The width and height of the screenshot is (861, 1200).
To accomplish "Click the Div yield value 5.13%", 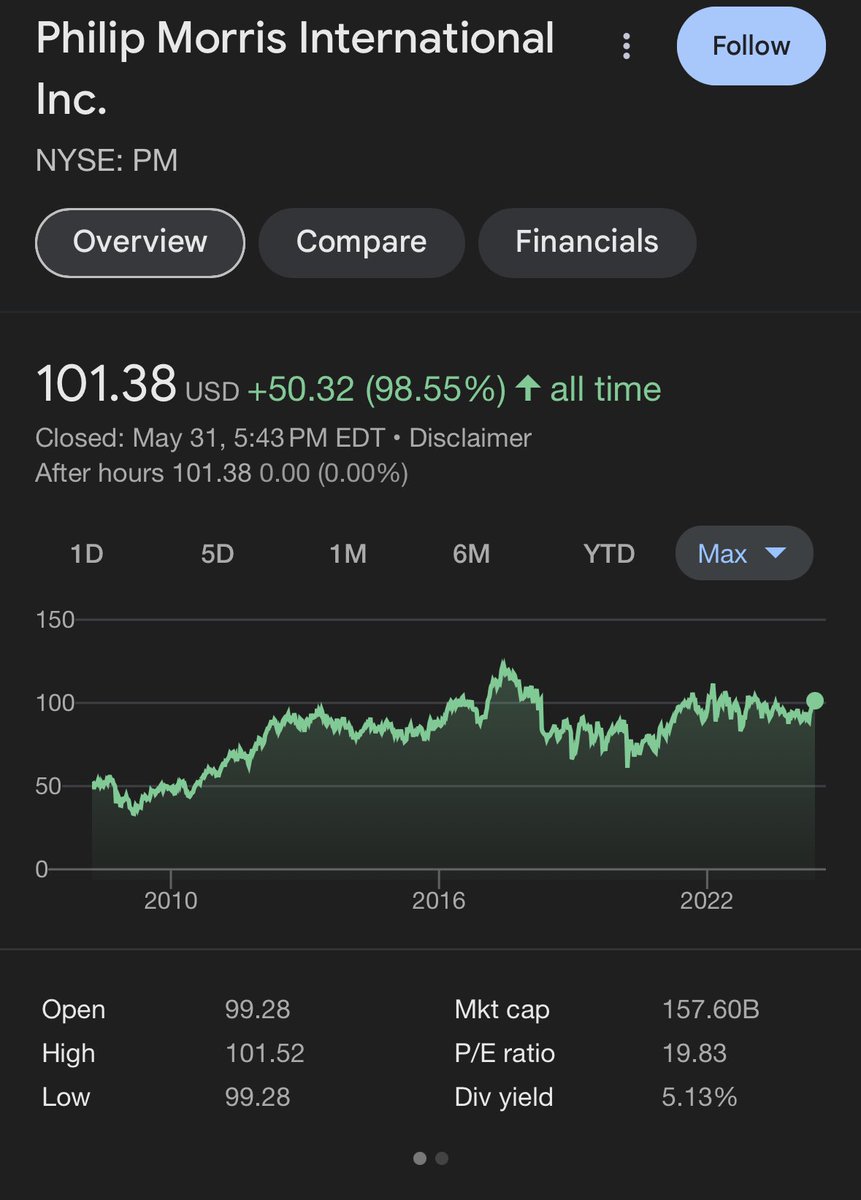I will (x=699, y=1097).
